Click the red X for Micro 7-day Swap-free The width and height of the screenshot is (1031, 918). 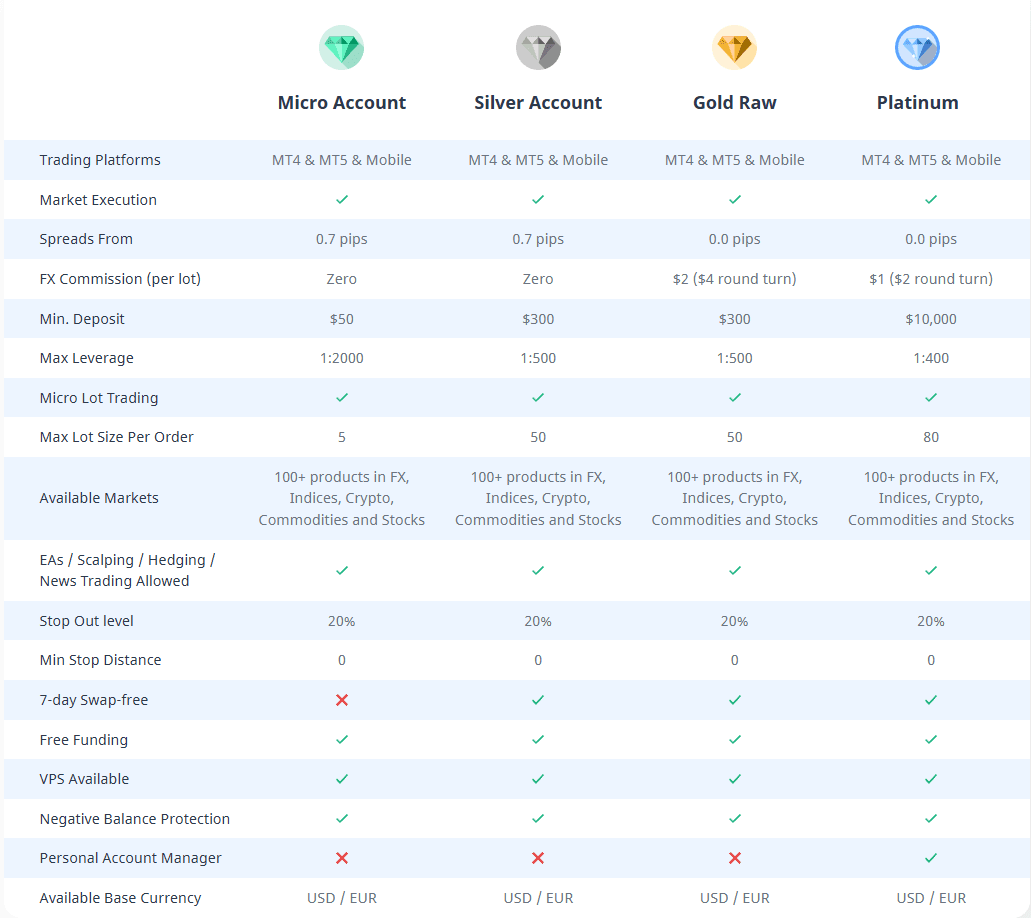coord(342,700)
